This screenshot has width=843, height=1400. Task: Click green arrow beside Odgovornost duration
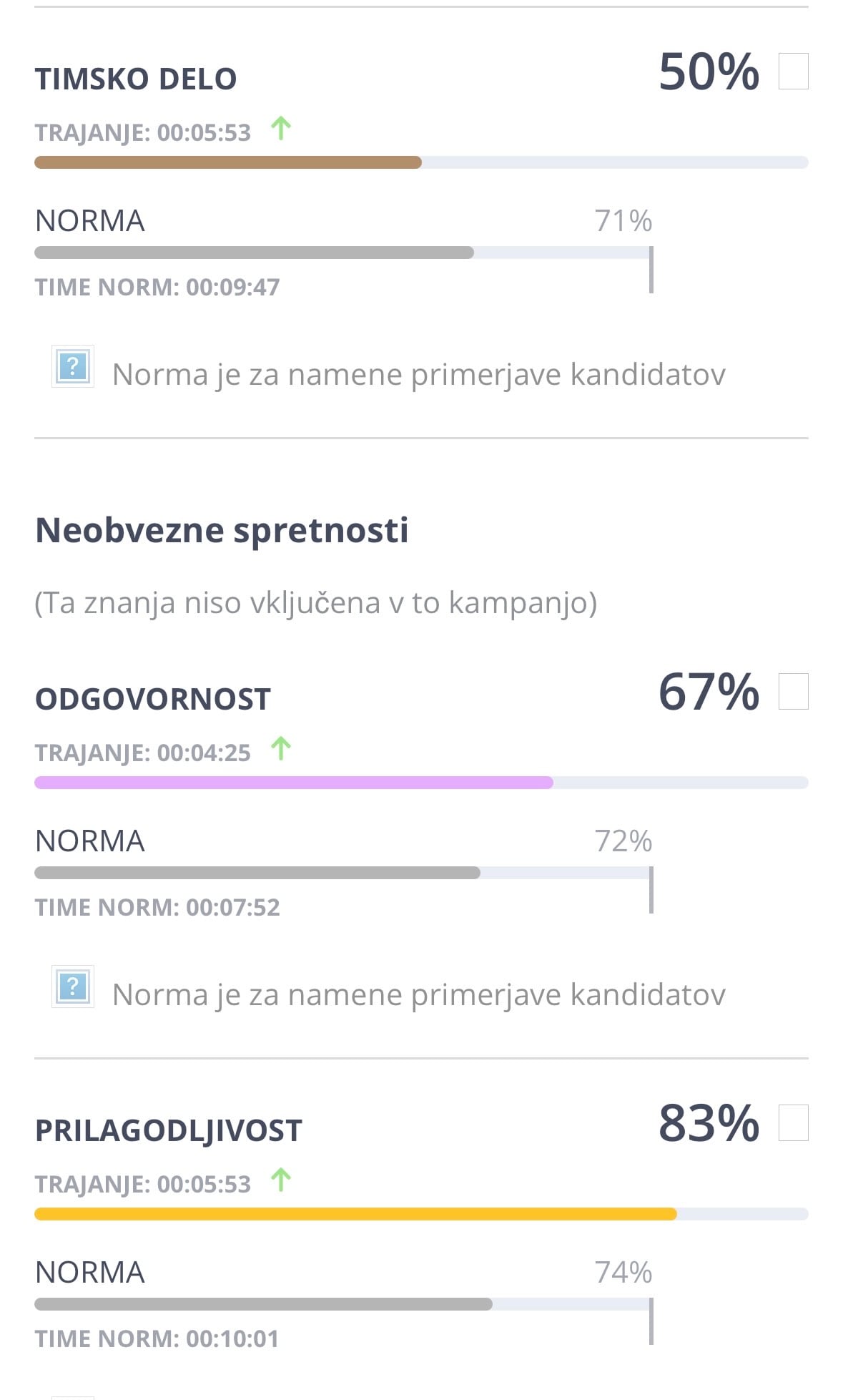(281, 749)
